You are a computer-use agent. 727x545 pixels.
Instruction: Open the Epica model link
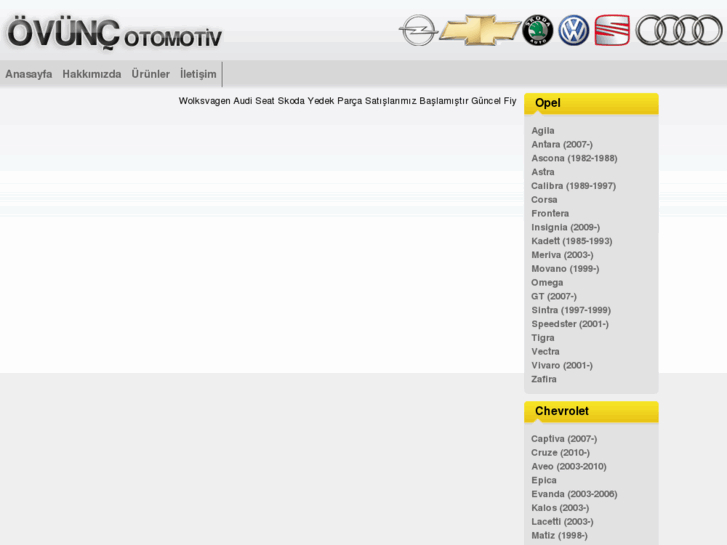tap(544, 480)
